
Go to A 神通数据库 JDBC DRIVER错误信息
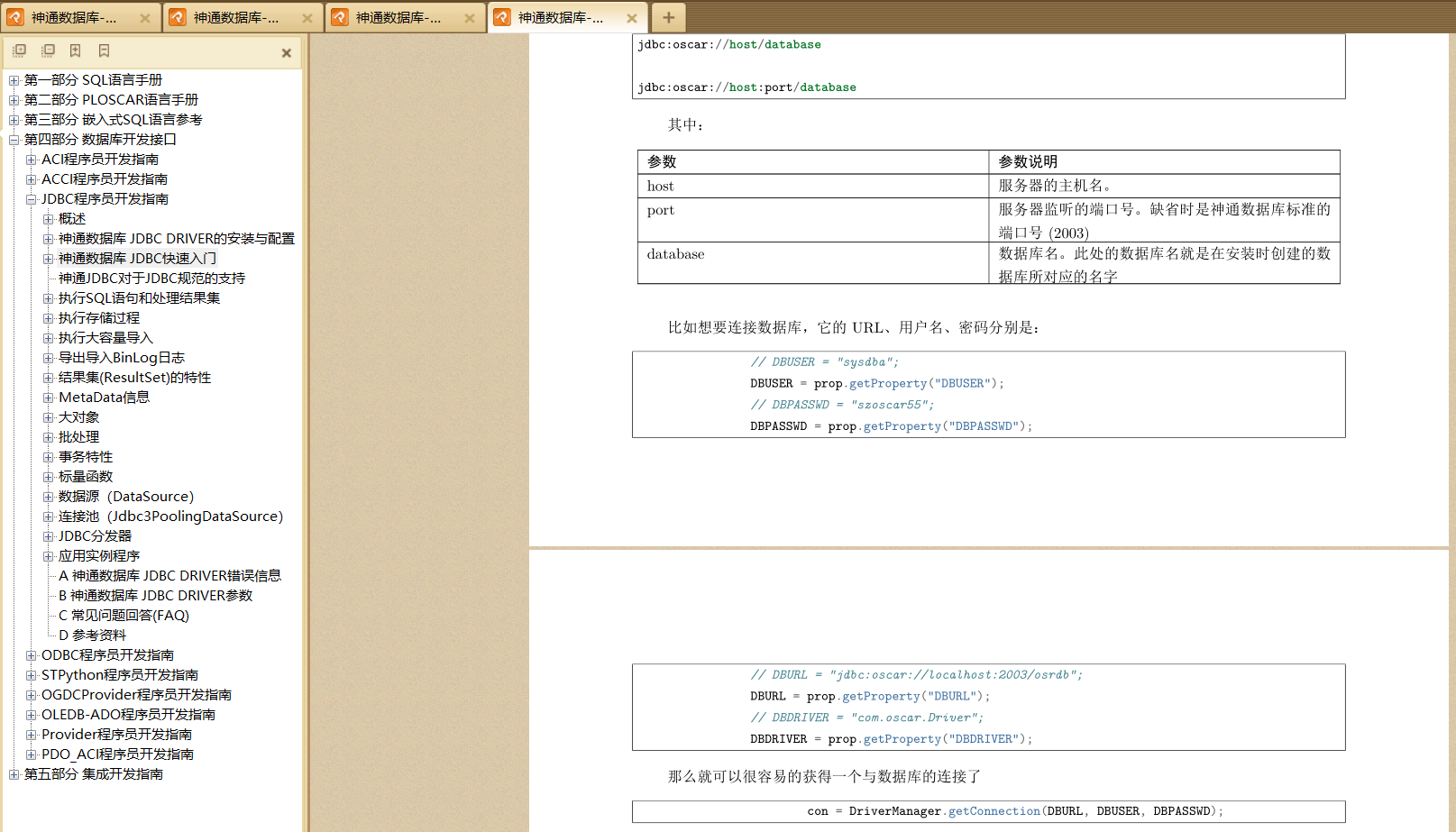click(x=169, y=576)
